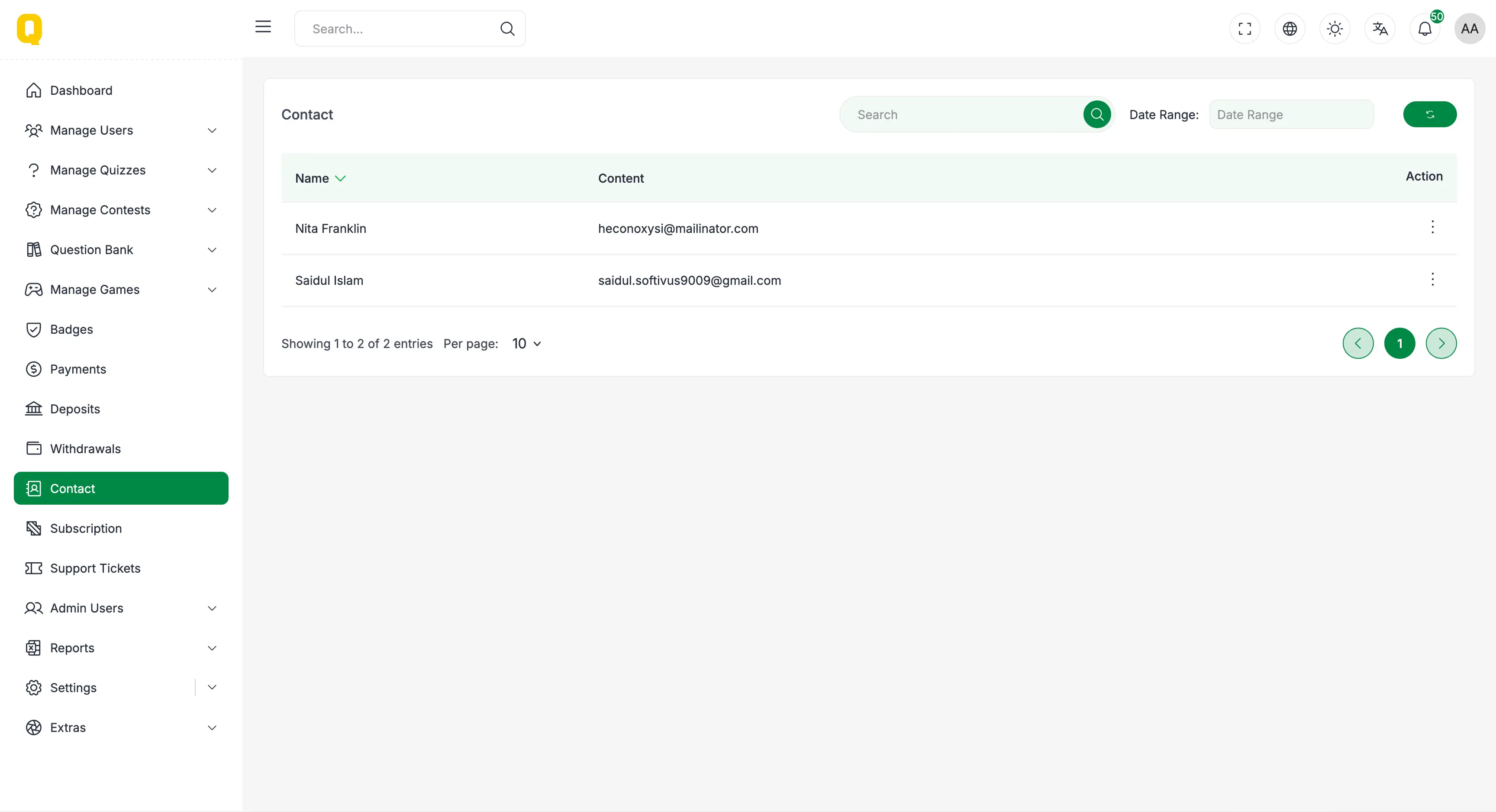Go to next page arrow
Screen dimensions: 1496x812
[1441, 343]
